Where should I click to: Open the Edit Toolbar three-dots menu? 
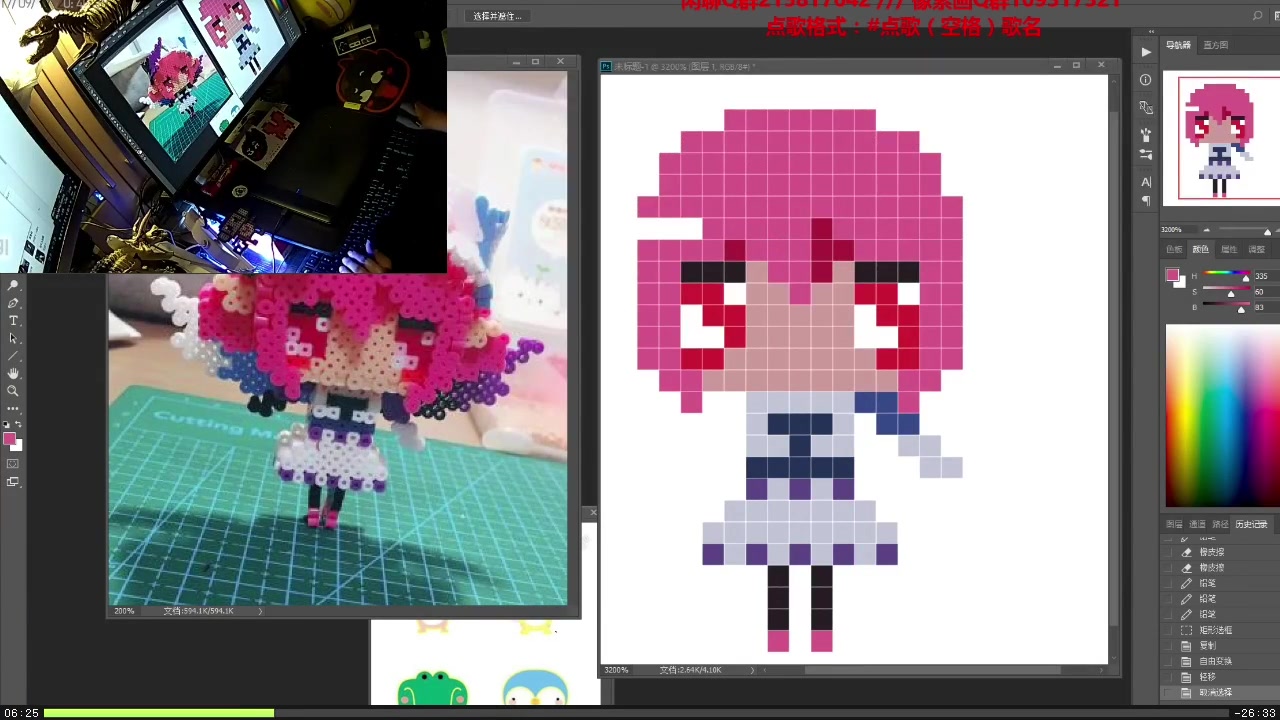[x=13, y=408]
